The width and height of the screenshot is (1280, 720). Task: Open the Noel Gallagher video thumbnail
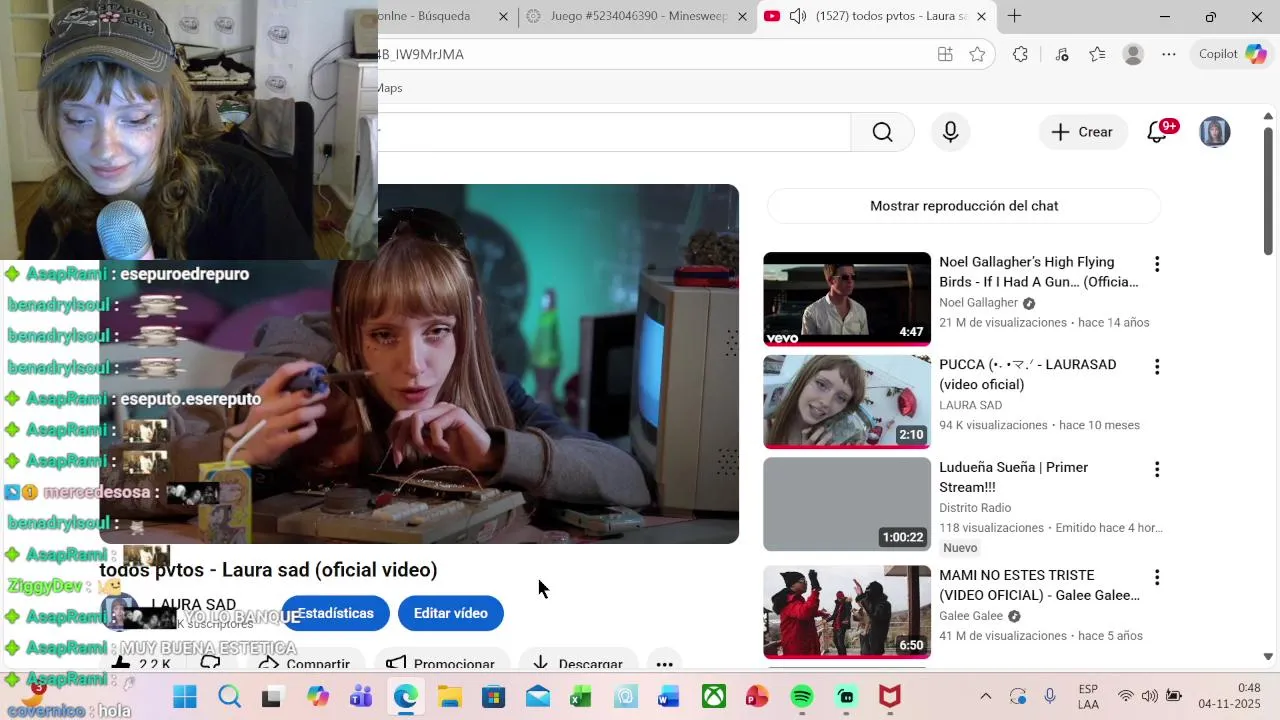click(x=847, y=299)
